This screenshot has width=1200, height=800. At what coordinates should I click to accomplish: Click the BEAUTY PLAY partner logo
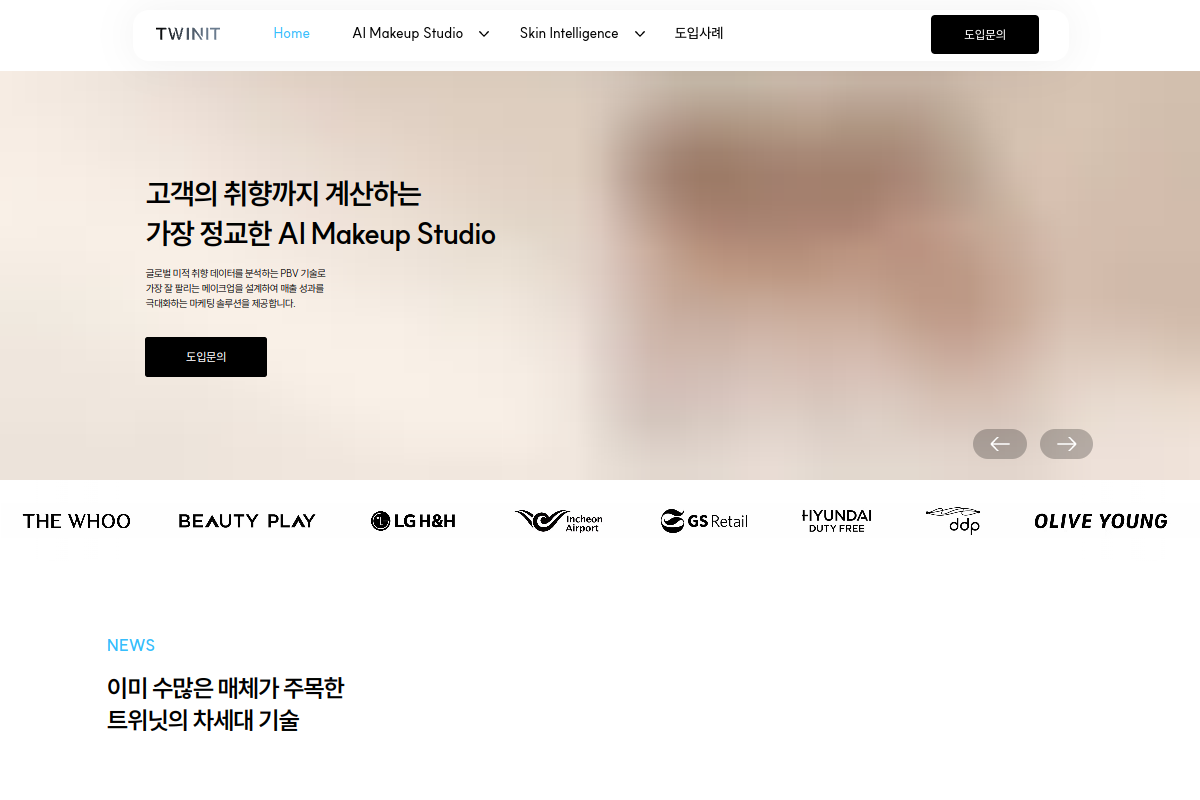(247, 521)
